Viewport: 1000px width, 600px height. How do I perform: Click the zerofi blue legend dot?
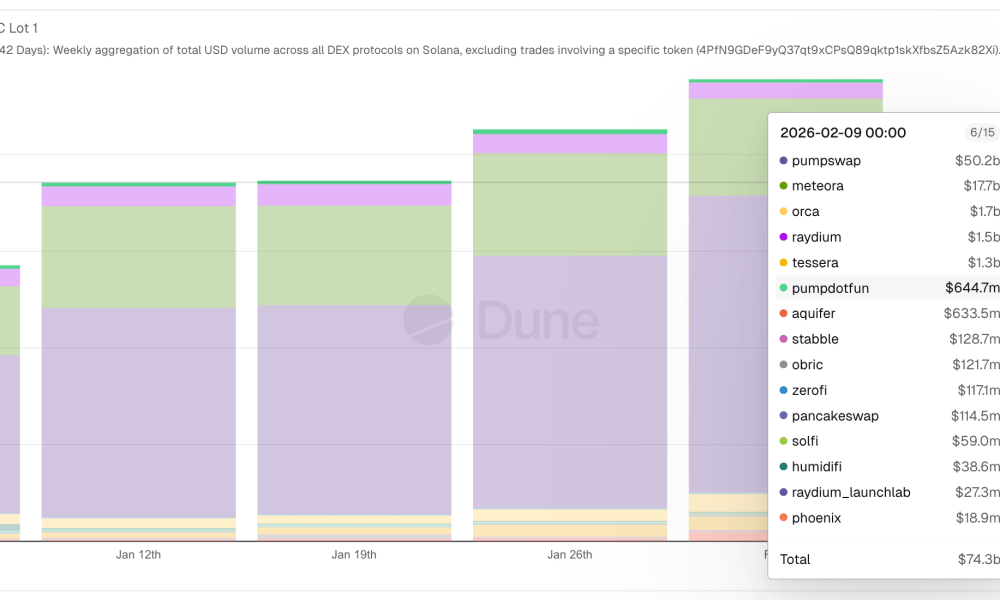(783, 391)
